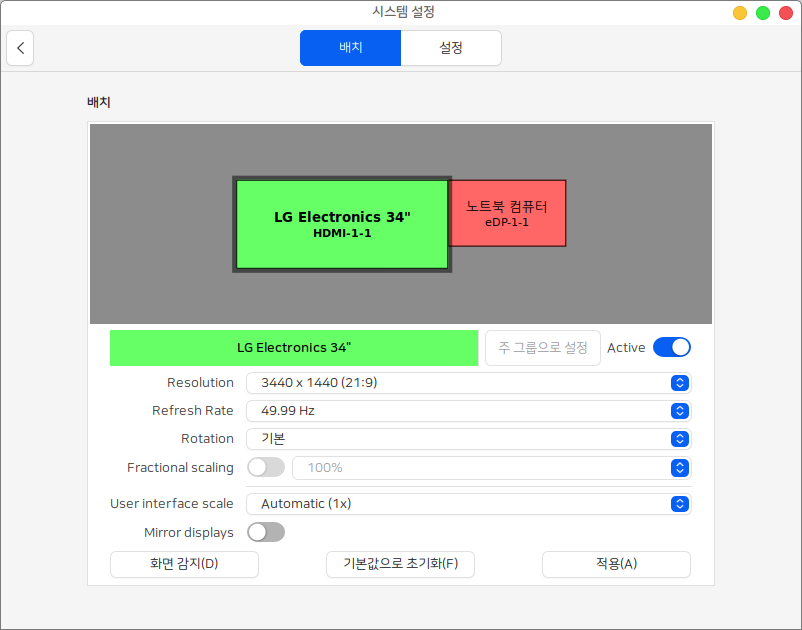Screen dimensions: 802x630
Task: Select the LG Electronics 34" HDMI-1-1 display
Action: coord(342,224)
